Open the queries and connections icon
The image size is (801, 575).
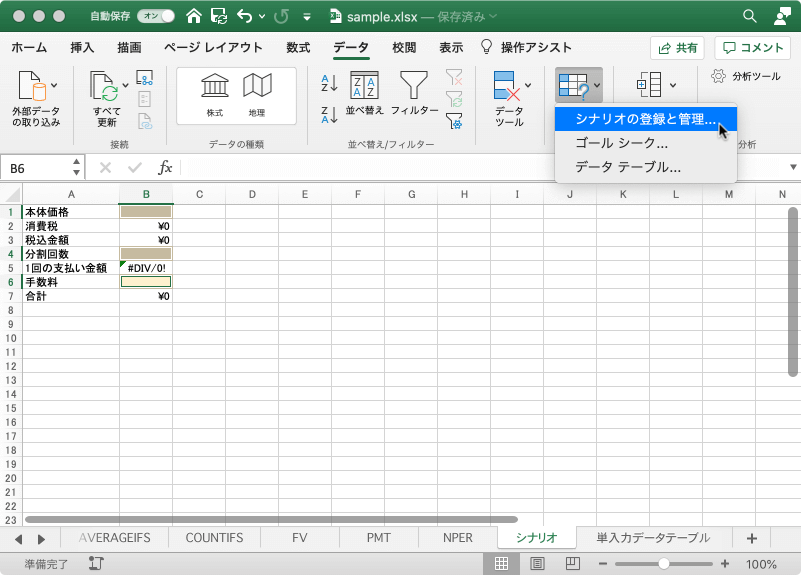coord(145,78)
